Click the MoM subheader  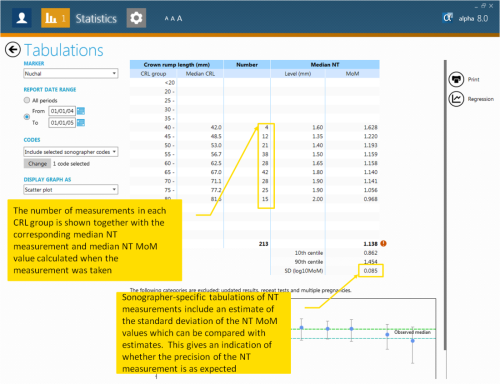(352, 74)
